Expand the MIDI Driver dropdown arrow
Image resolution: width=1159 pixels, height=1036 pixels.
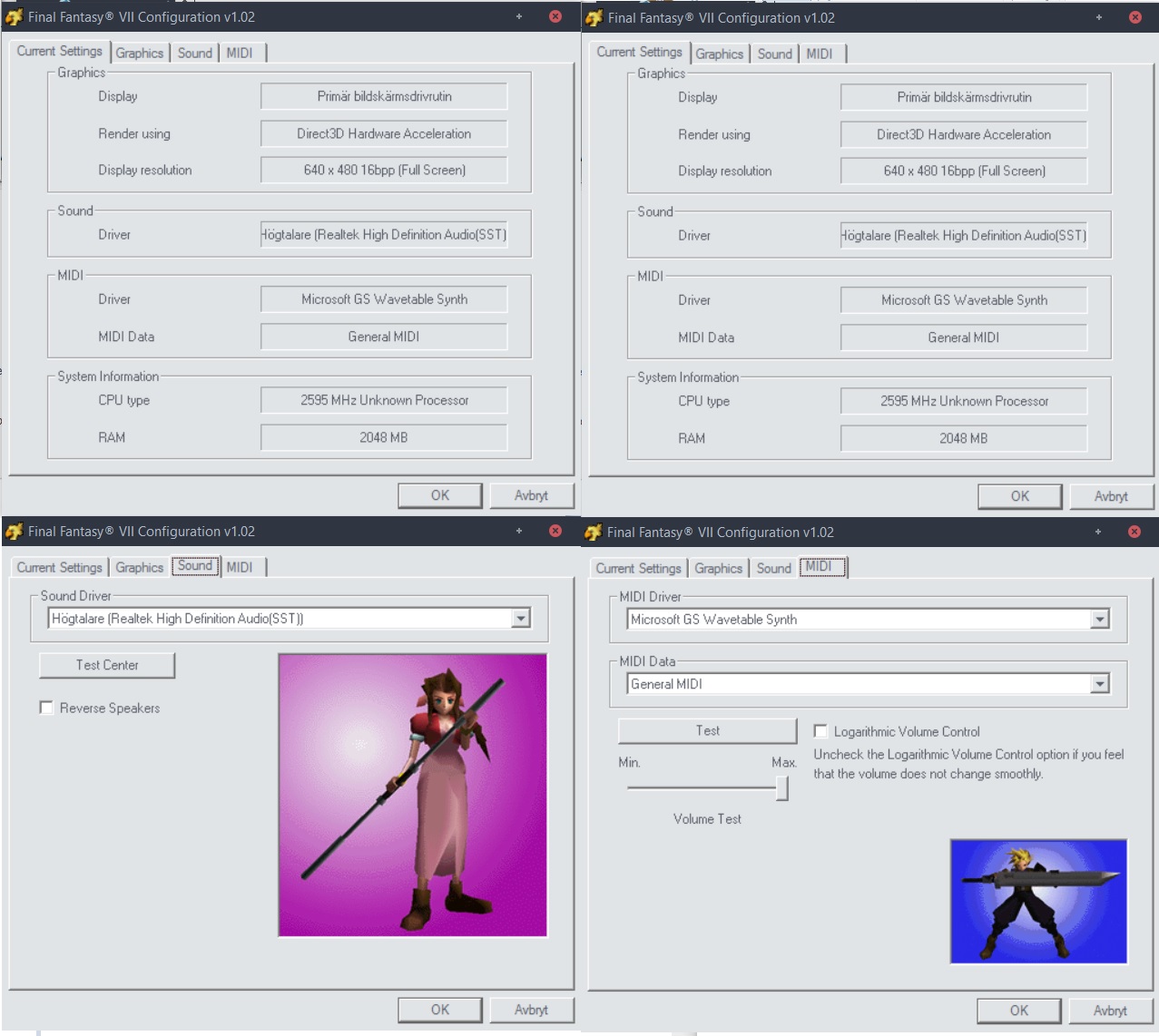tap(1100, 620)
